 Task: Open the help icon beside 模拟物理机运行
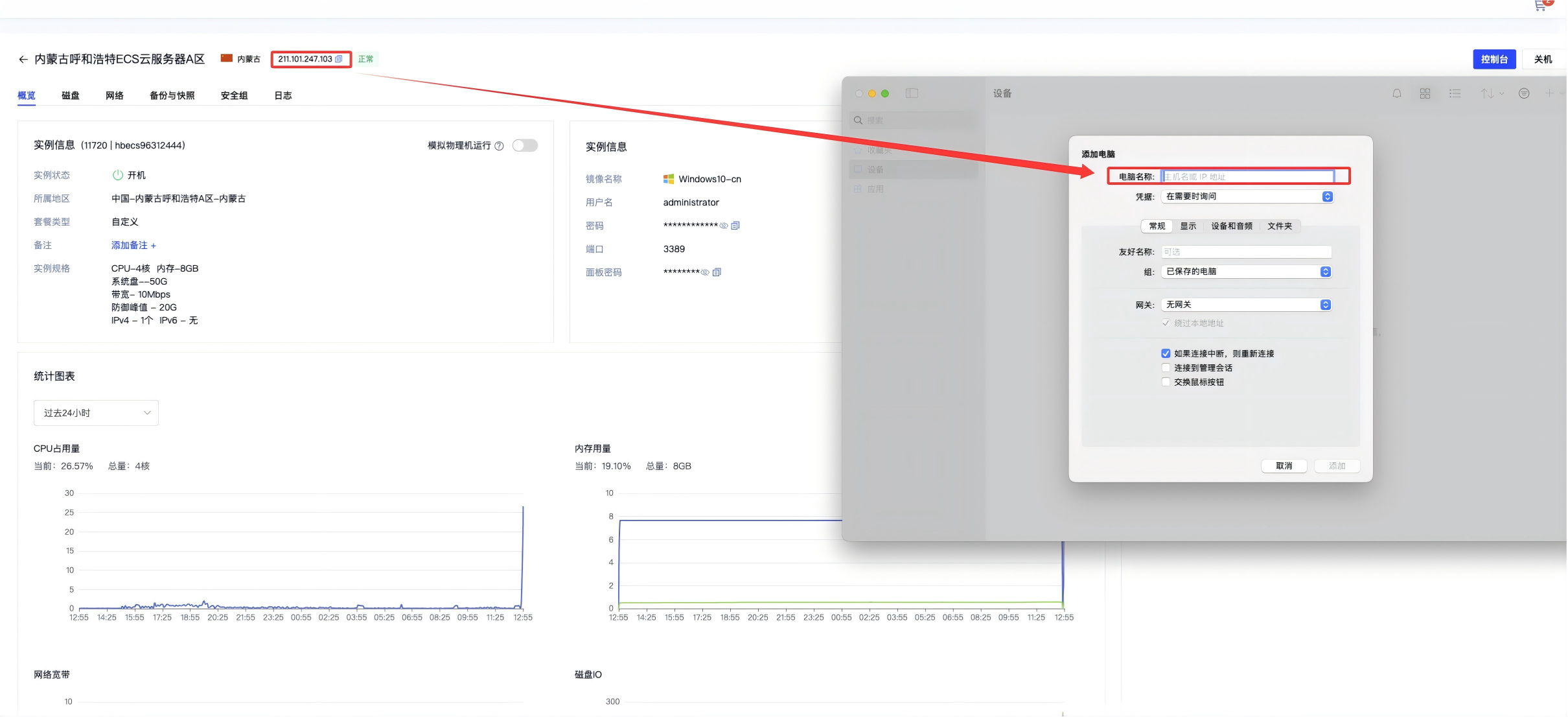tap(499, 146)
